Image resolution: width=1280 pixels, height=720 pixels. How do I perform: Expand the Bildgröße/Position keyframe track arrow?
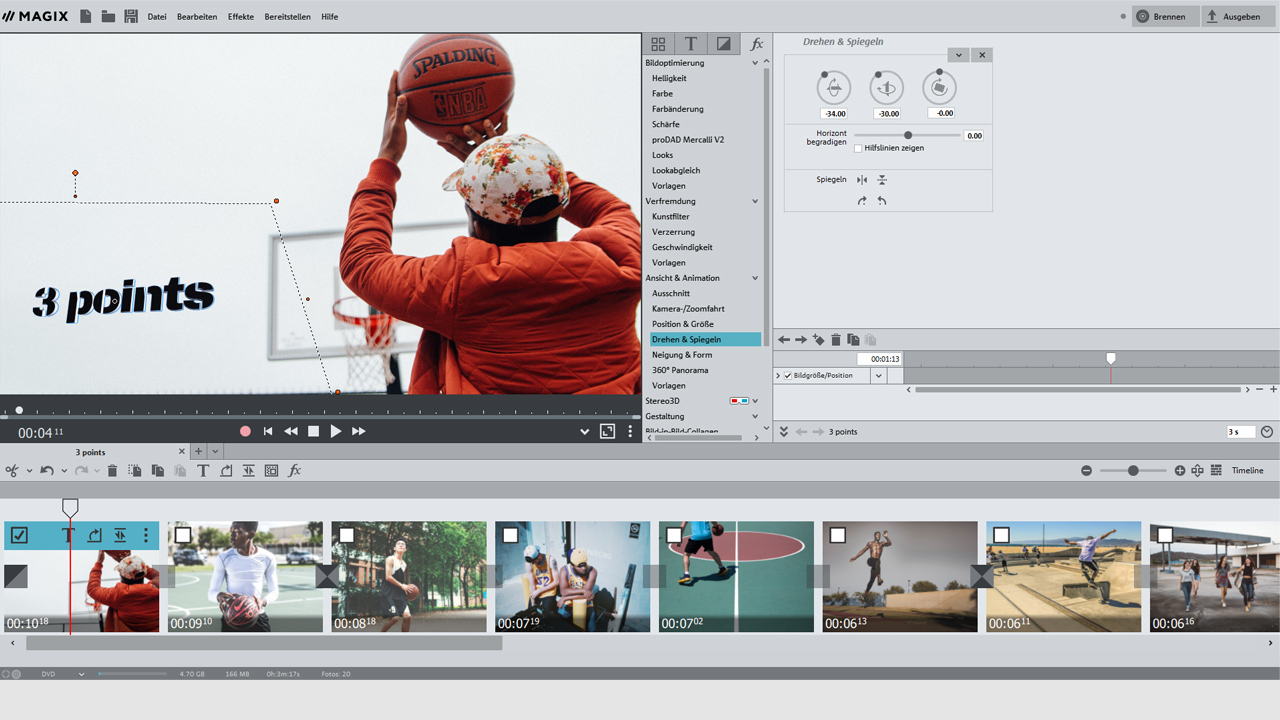click(x=778, y=375)
